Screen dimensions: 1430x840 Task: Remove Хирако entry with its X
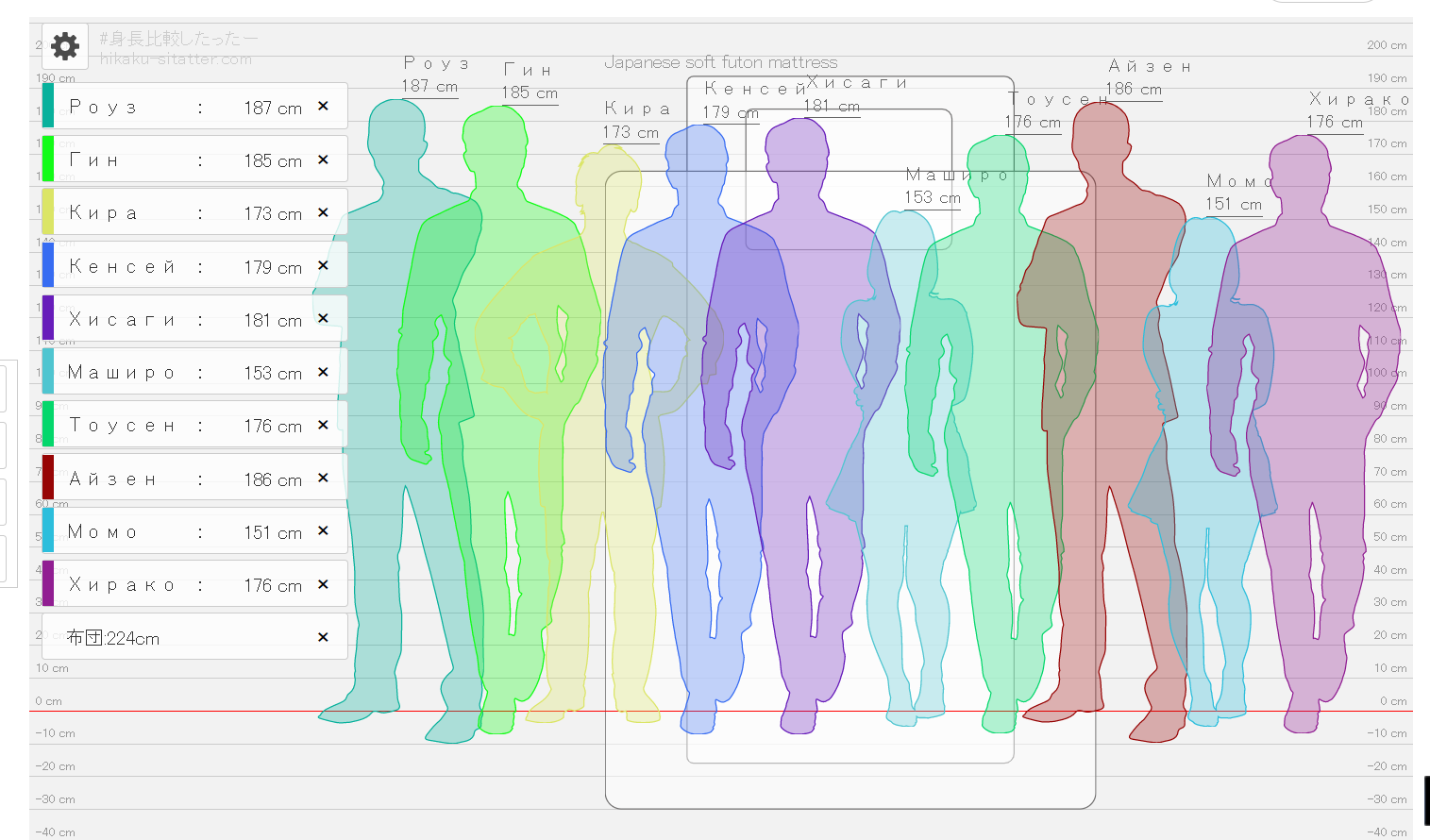(323, 584)
